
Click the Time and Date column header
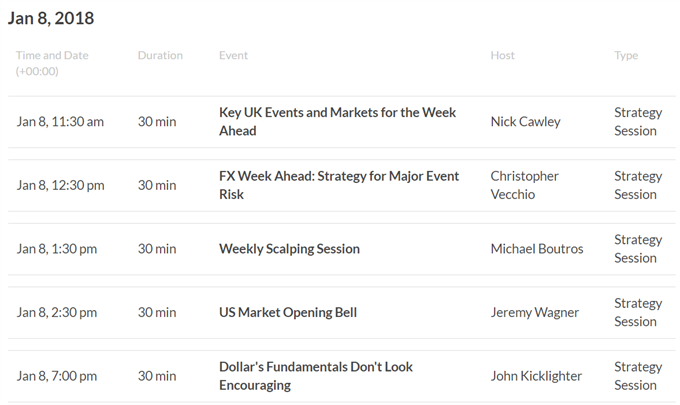52,63
